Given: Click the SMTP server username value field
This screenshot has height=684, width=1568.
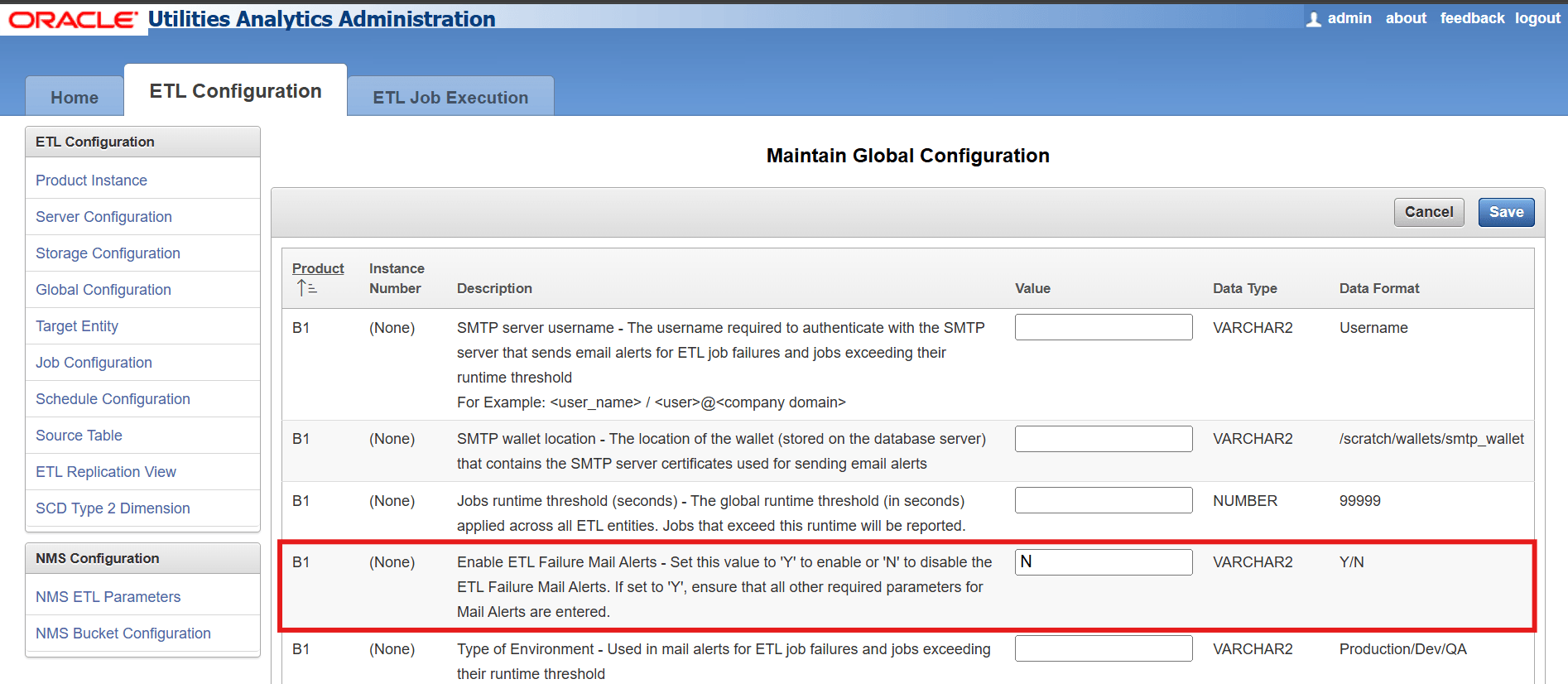Looking at the screenshot, I should tap(1104, 327).
